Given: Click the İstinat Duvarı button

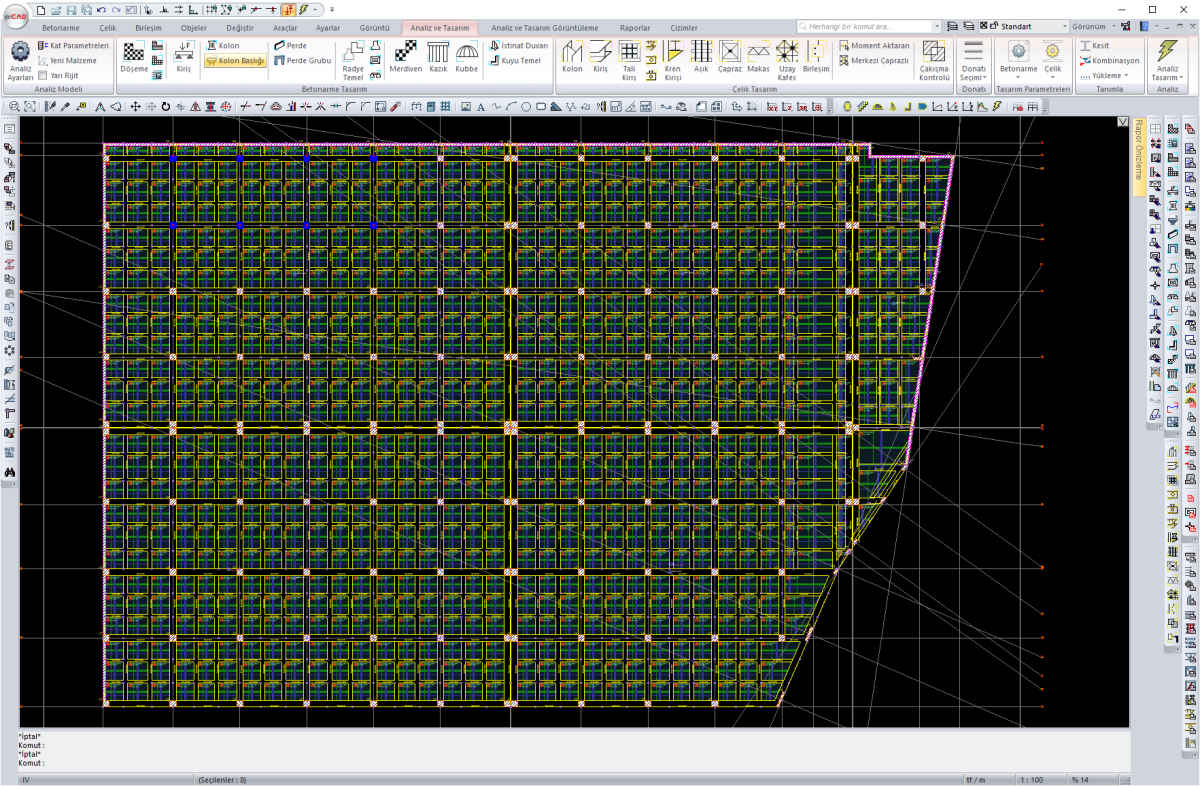Looking at the screenshot, I should click(518, 45).
